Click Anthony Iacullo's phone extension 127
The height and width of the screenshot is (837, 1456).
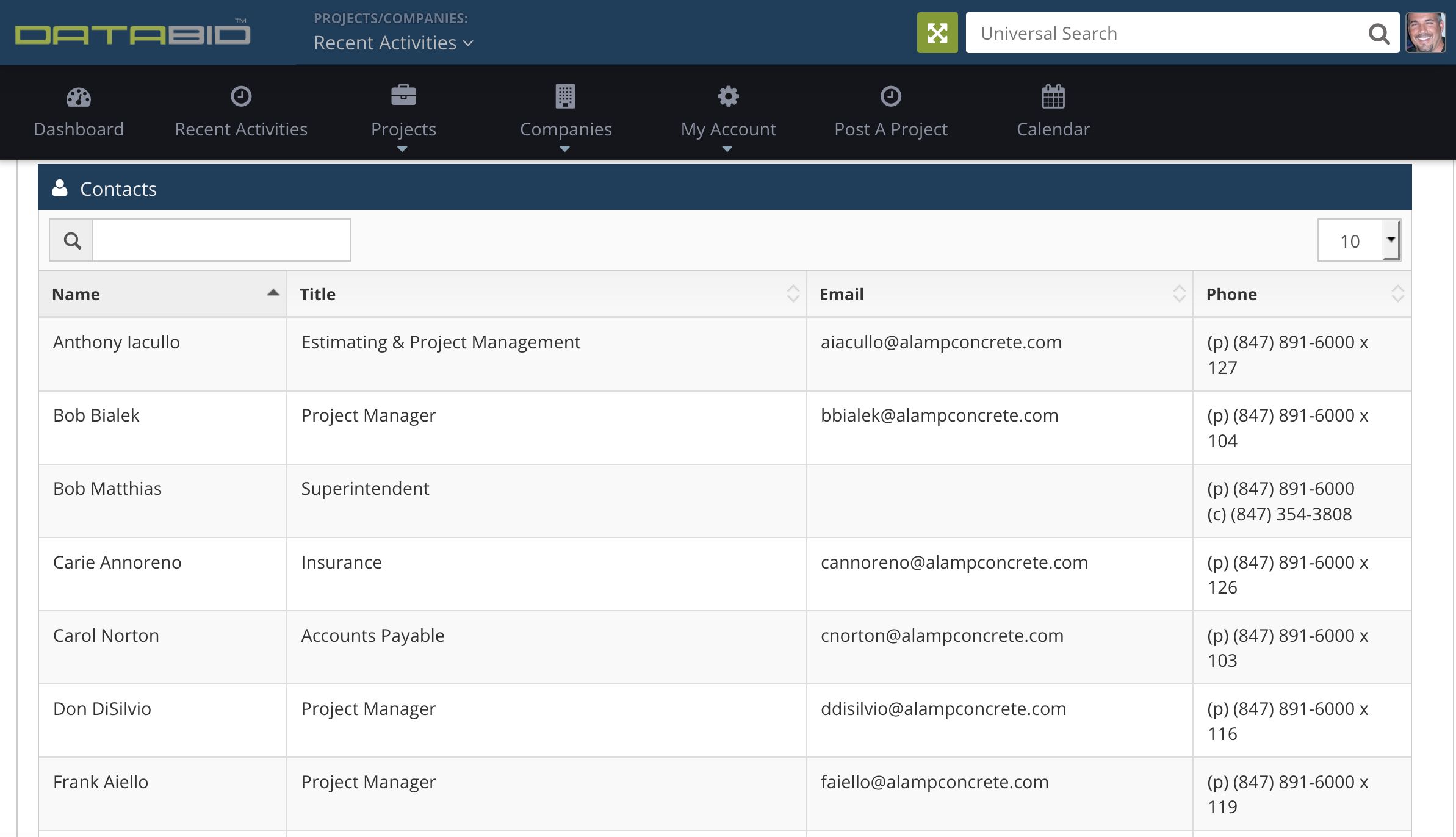coord(1222,368)
